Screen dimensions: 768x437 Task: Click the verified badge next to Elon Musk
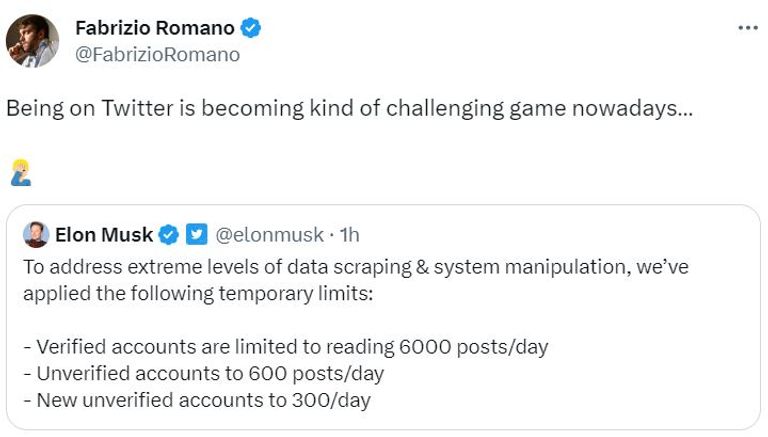(x=170, y=235)
